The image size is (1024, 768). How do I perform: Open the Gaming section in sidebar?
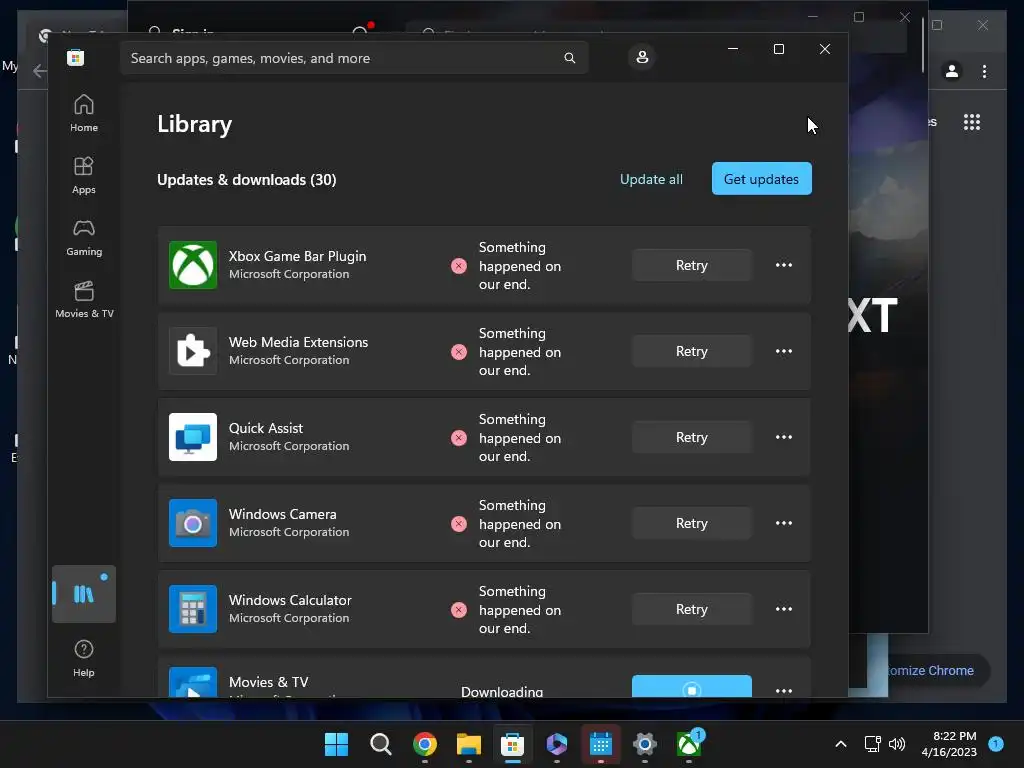[x=84, y=238]
